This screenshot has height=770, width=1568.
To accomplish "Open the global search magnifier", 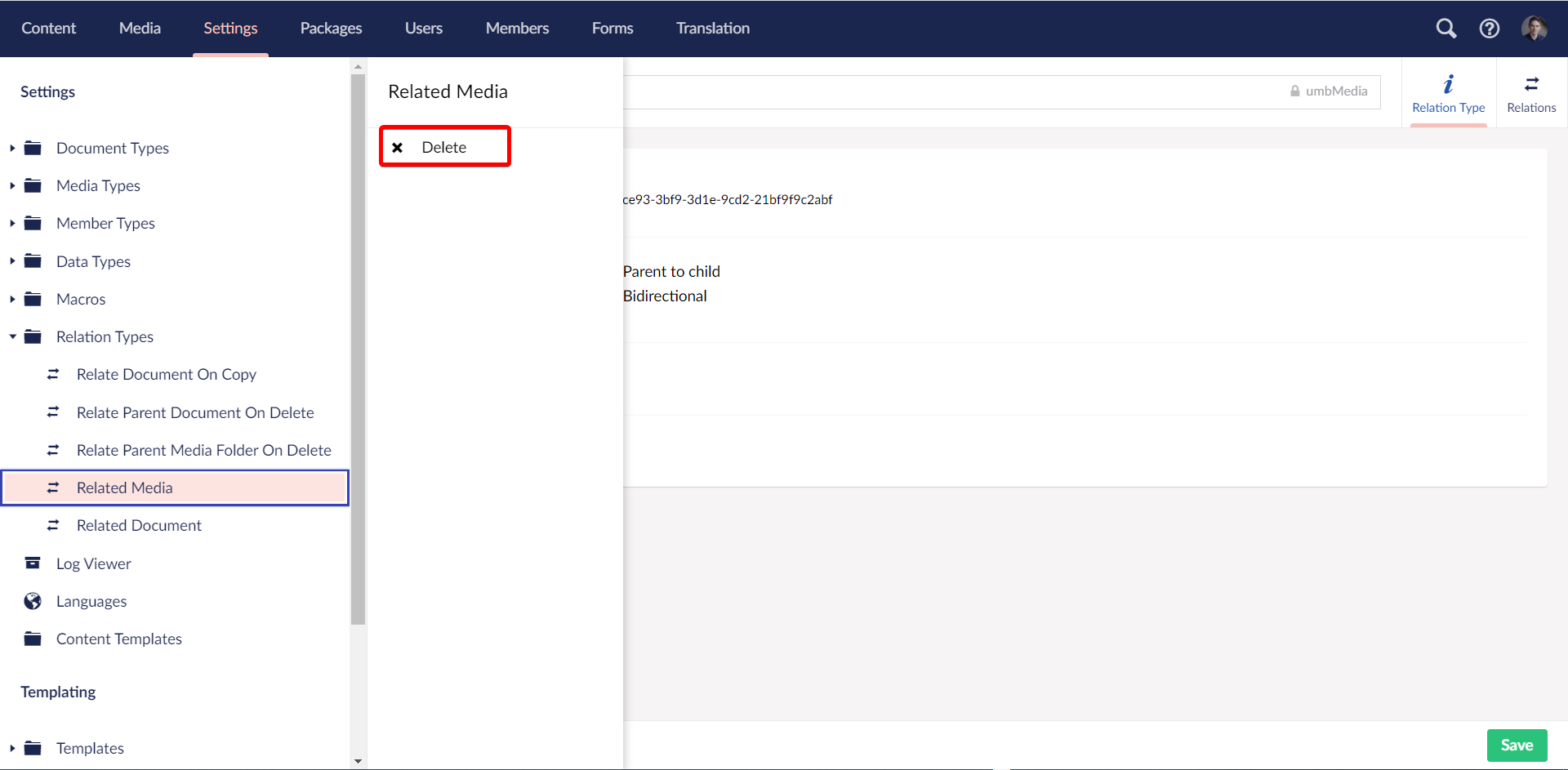I will click(x=1445, y=28).
